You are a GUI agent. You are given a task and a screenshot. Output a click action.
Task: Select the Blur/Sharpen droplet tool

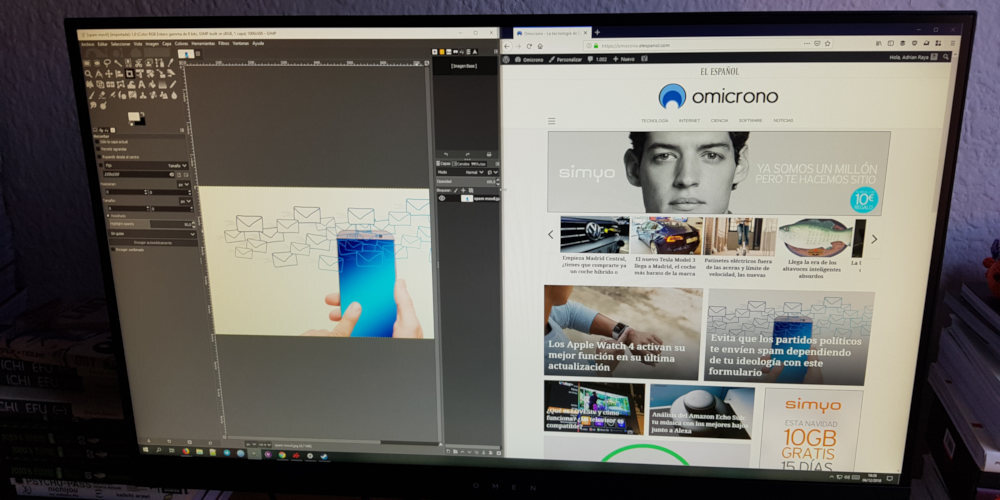pyautogui.click(x=174, y=95)
